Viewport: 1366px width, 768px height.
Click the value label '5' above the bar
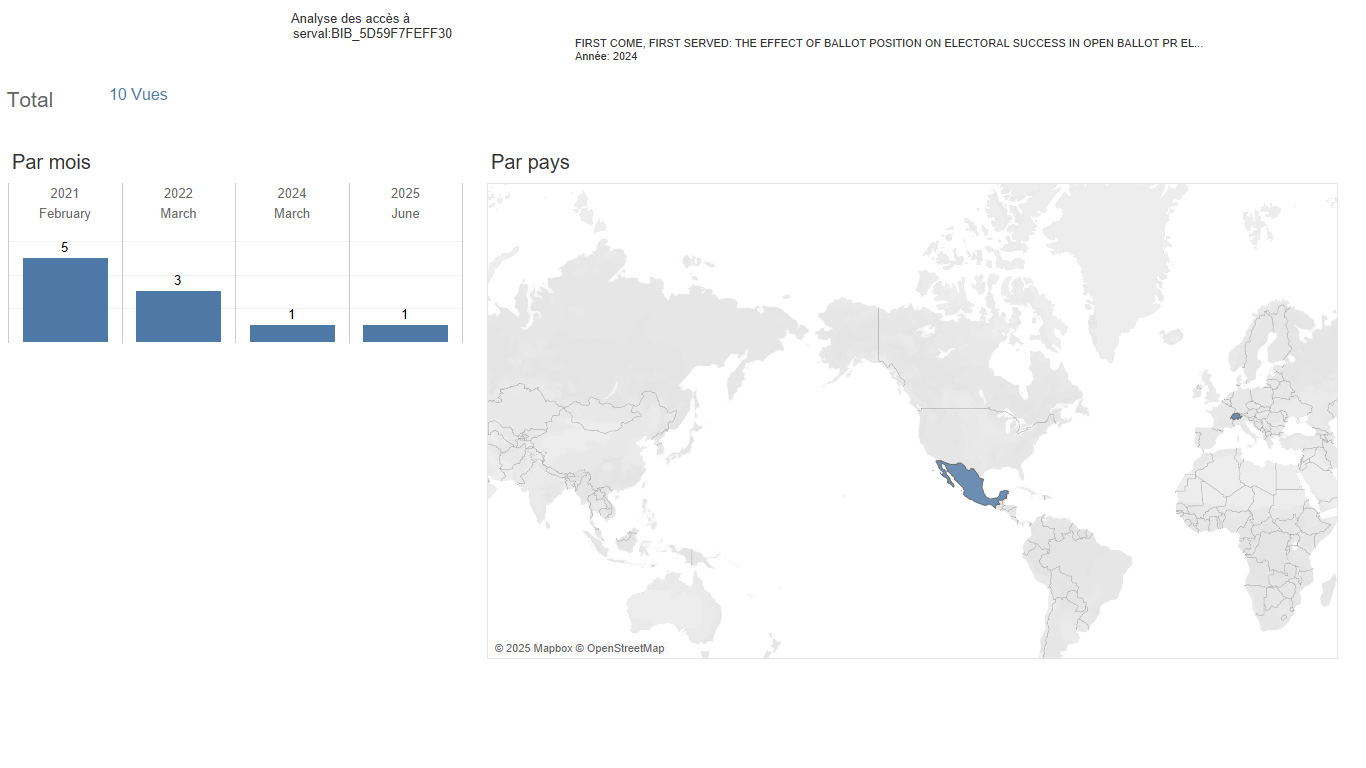click(x=65, y=247)
